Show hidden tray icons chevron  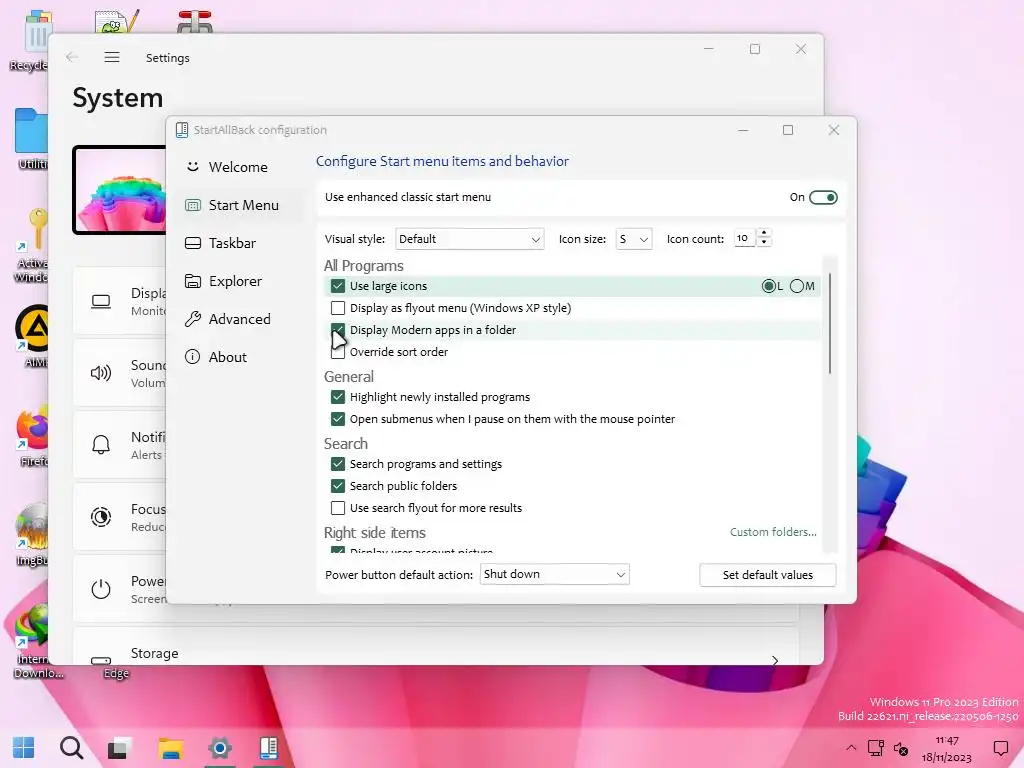pos(851,748)
